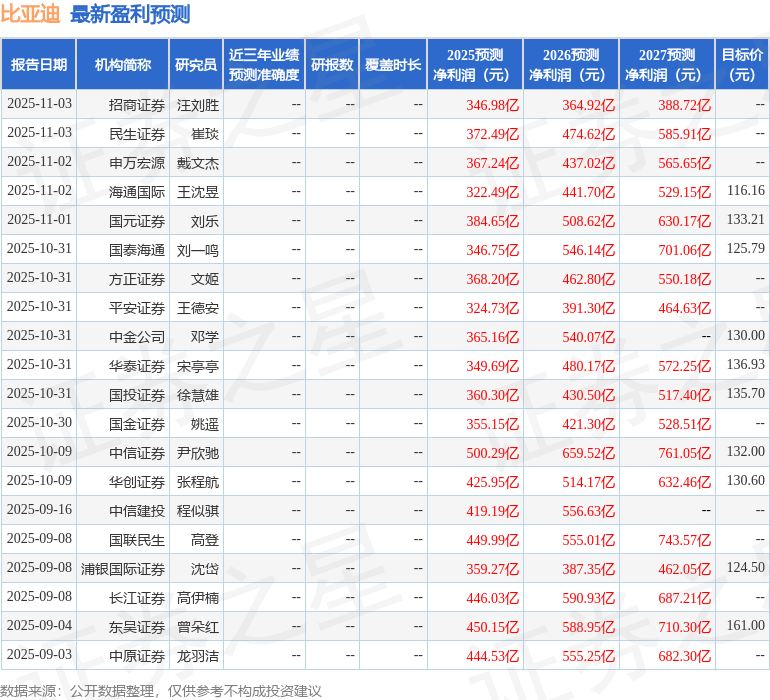Click analyst name 崔琰
Viewport: 770px width, 700px height.
(205, 134)
